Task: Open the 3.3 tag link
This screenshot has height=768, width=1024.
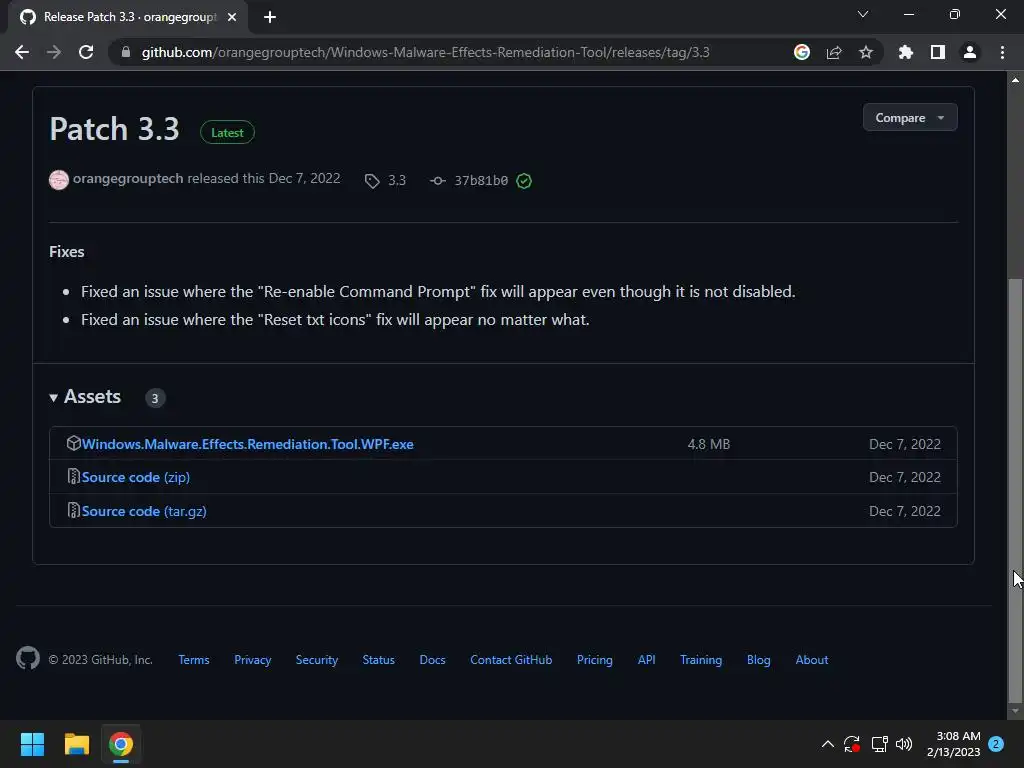Action: click(397, 181)
